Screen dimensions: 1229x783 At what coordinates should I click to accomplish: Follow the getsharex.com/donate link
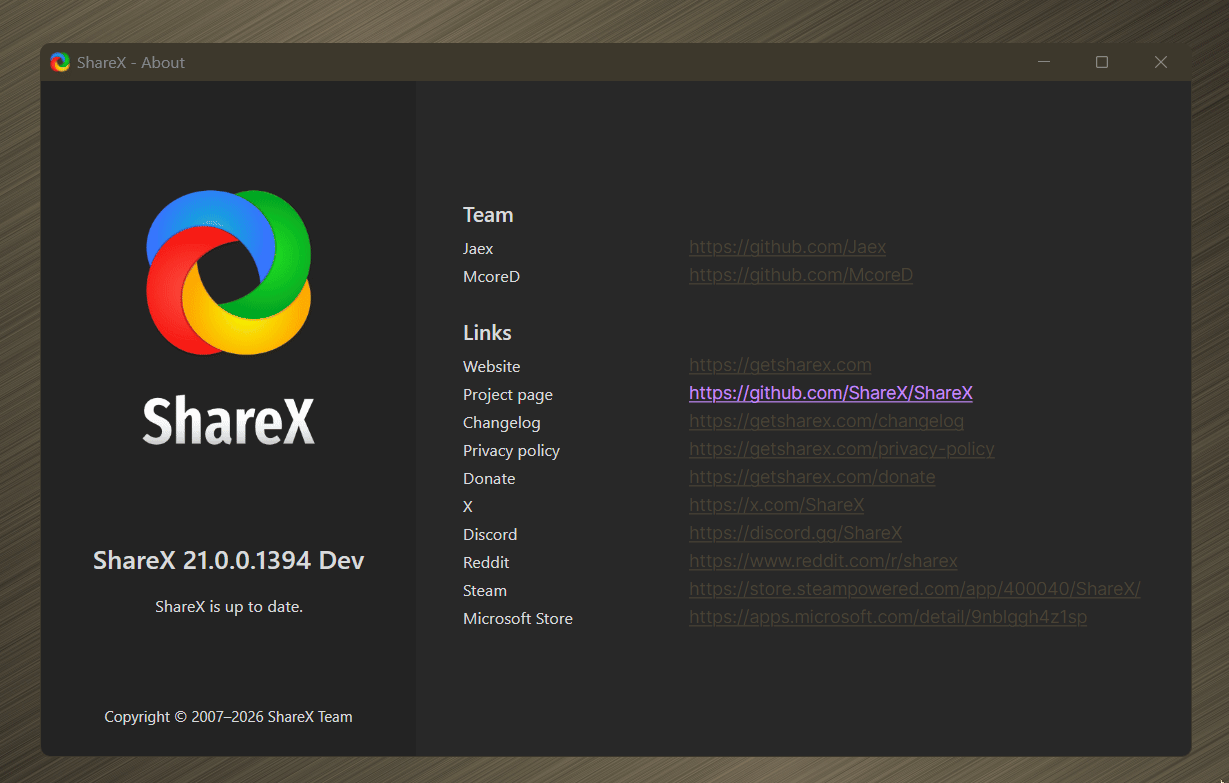[x=812, y=477]
